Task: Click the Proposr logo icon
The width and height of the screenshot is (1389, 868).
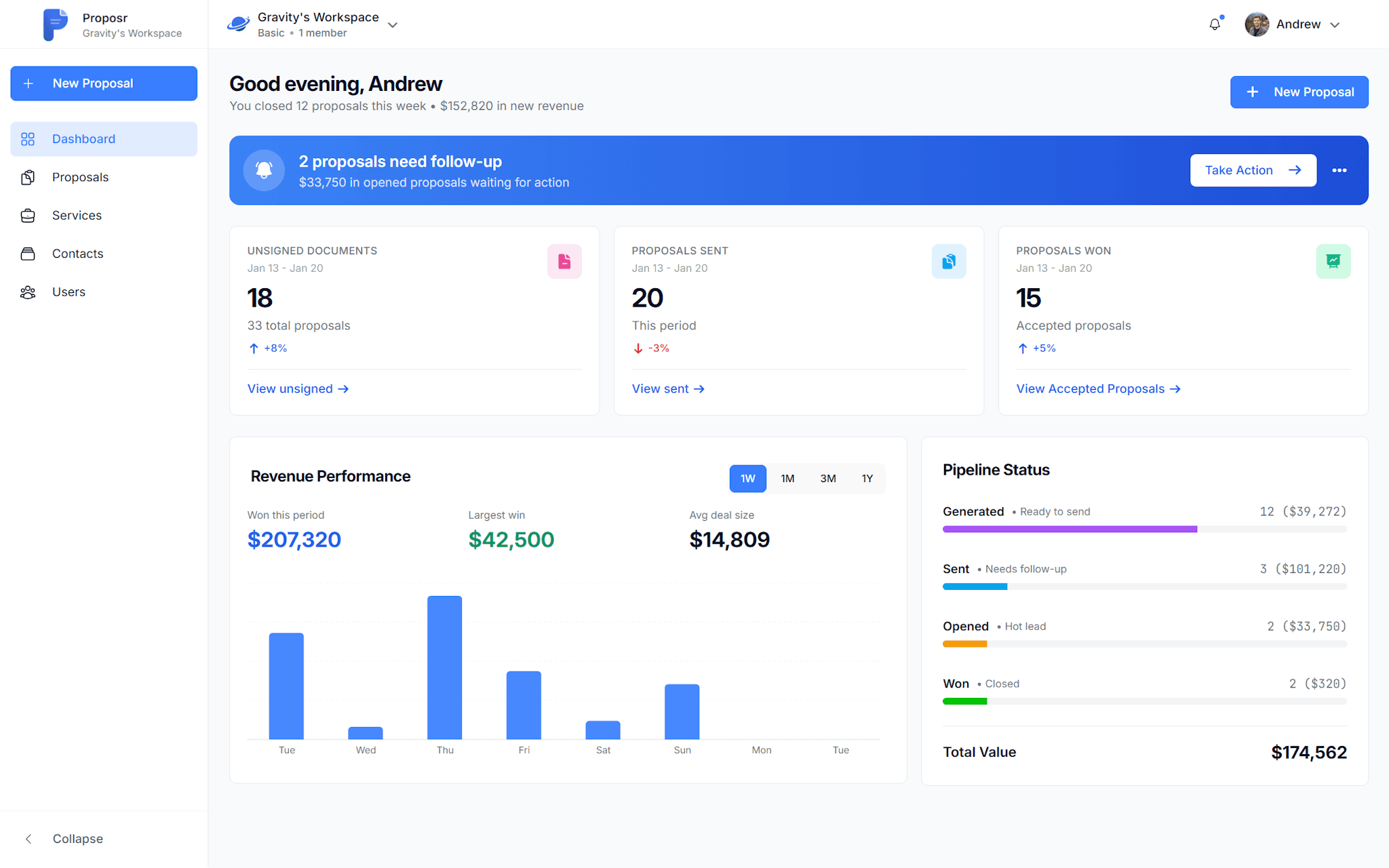Action: coord(55,24)
